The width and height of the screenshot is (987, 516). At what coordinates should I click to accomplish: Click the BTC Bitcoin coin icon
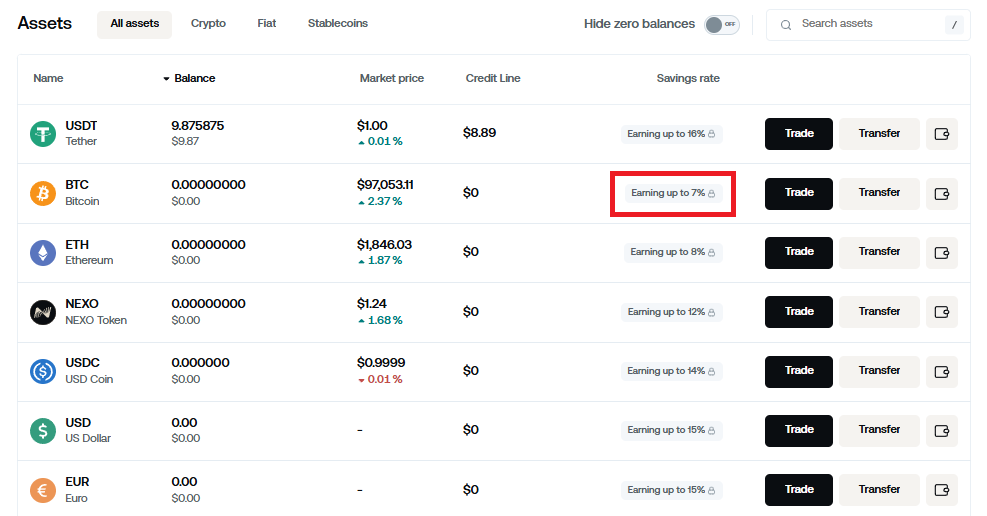pyautogui.click(x=43, y=193)
